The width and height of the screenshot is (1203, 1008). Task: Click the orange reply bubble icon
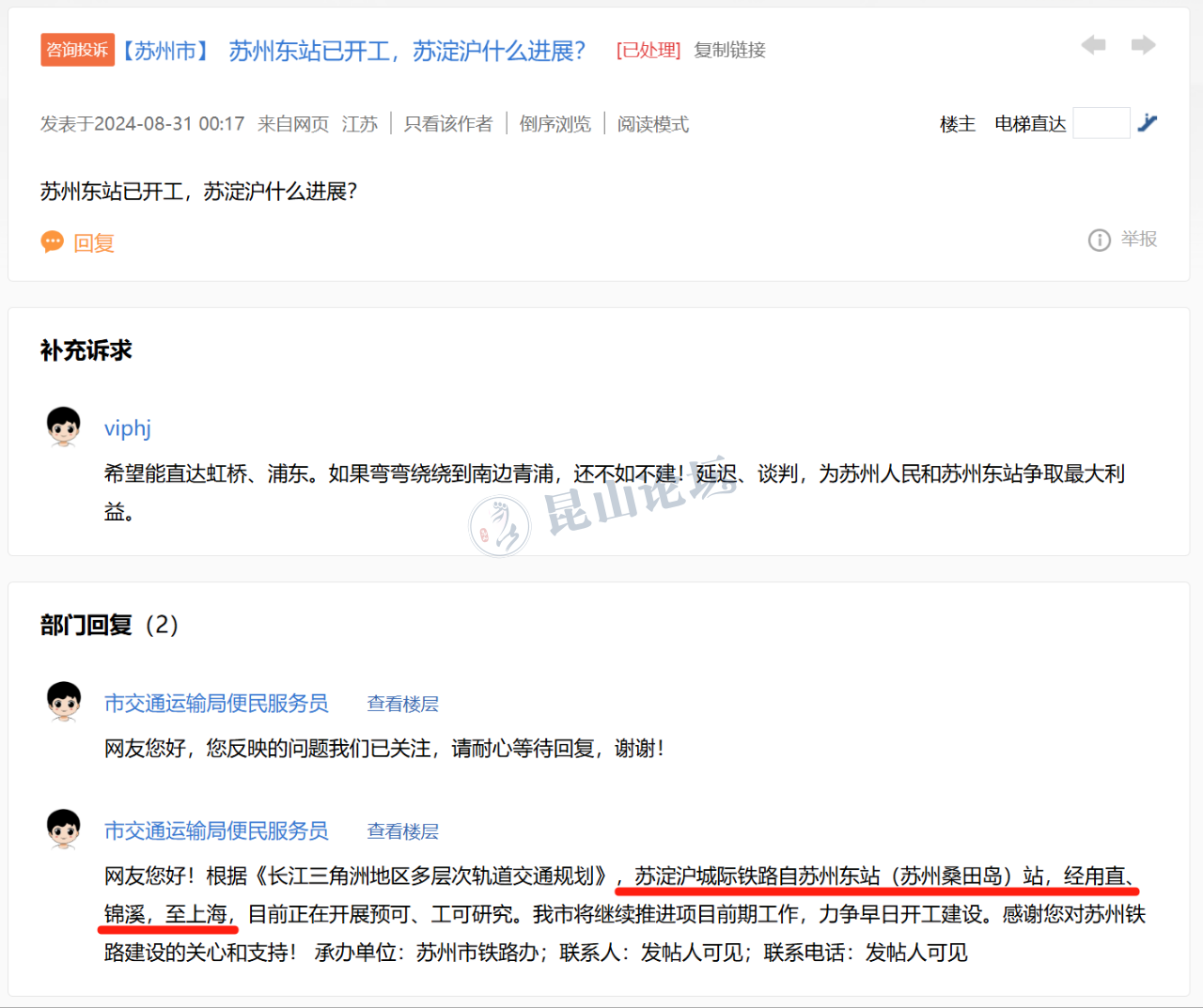[x=53, y=242]
